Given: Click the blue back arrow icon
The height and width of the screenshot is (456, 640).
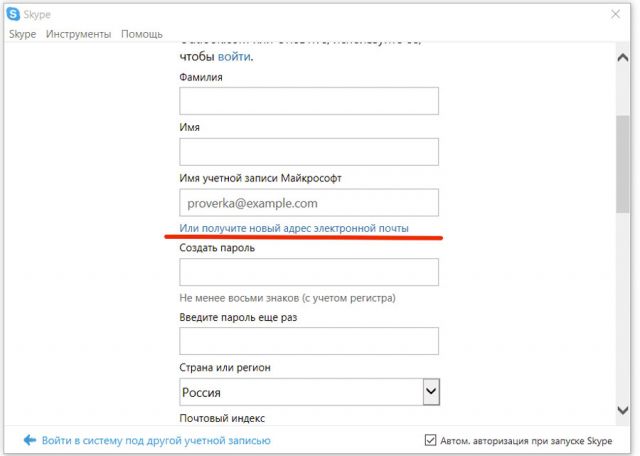Looking at the screenshot, I should (x=30, y=440).
